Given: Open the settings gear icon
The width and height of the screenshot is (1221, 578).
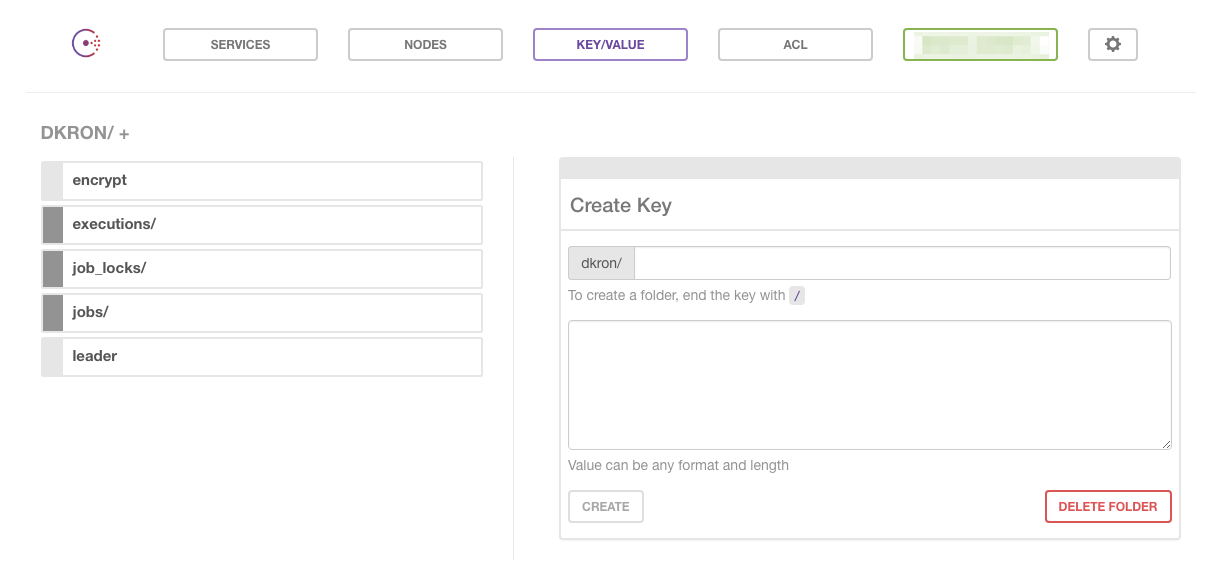Looking at the screenshot, I should 1112,44.
